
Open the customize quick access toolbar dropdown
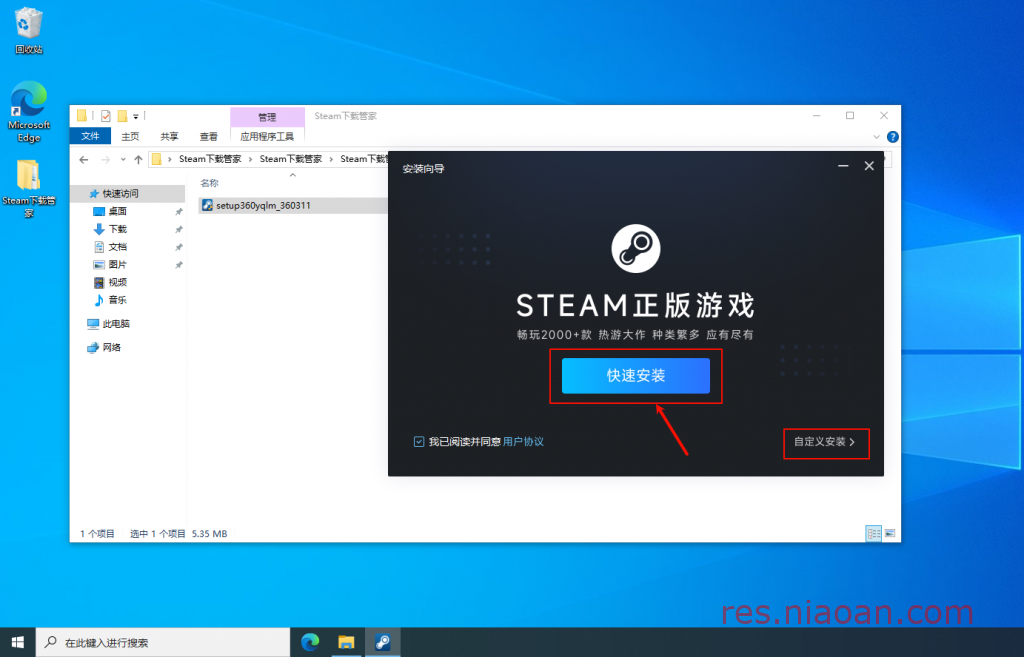(136, 116)
